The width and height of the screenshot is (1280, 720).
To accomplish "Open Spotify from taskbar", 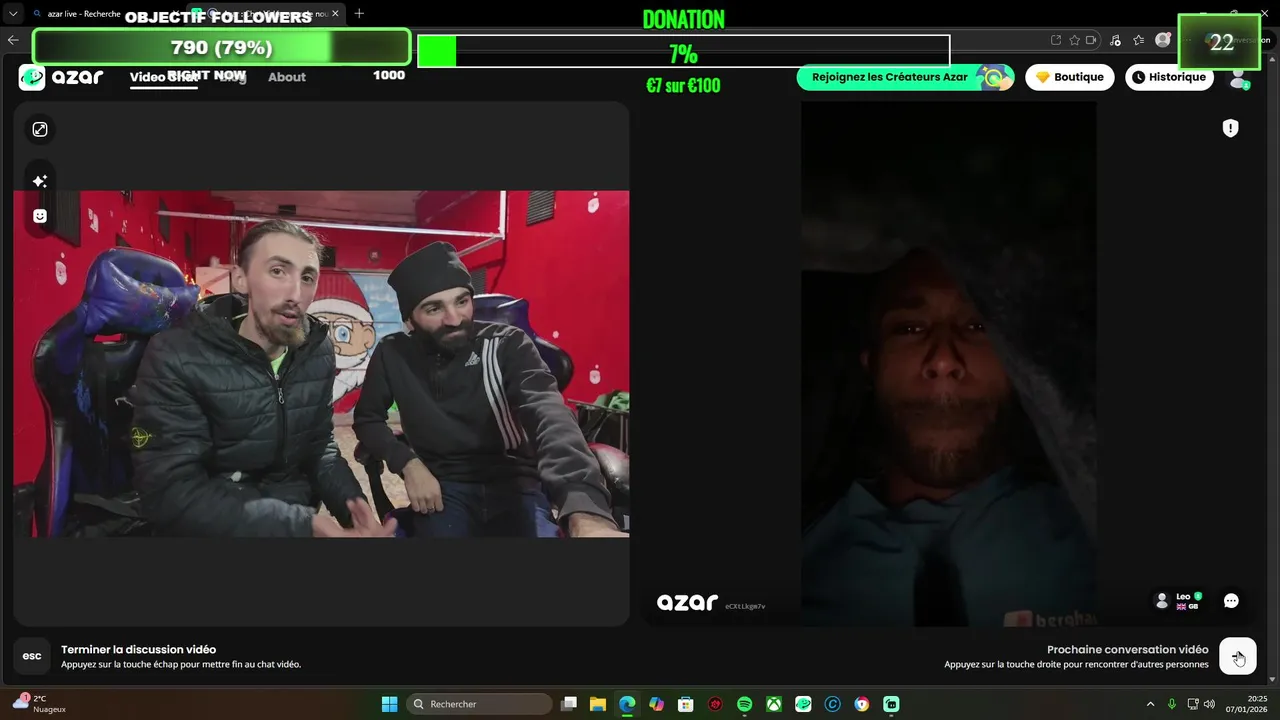I will [744, 704].
